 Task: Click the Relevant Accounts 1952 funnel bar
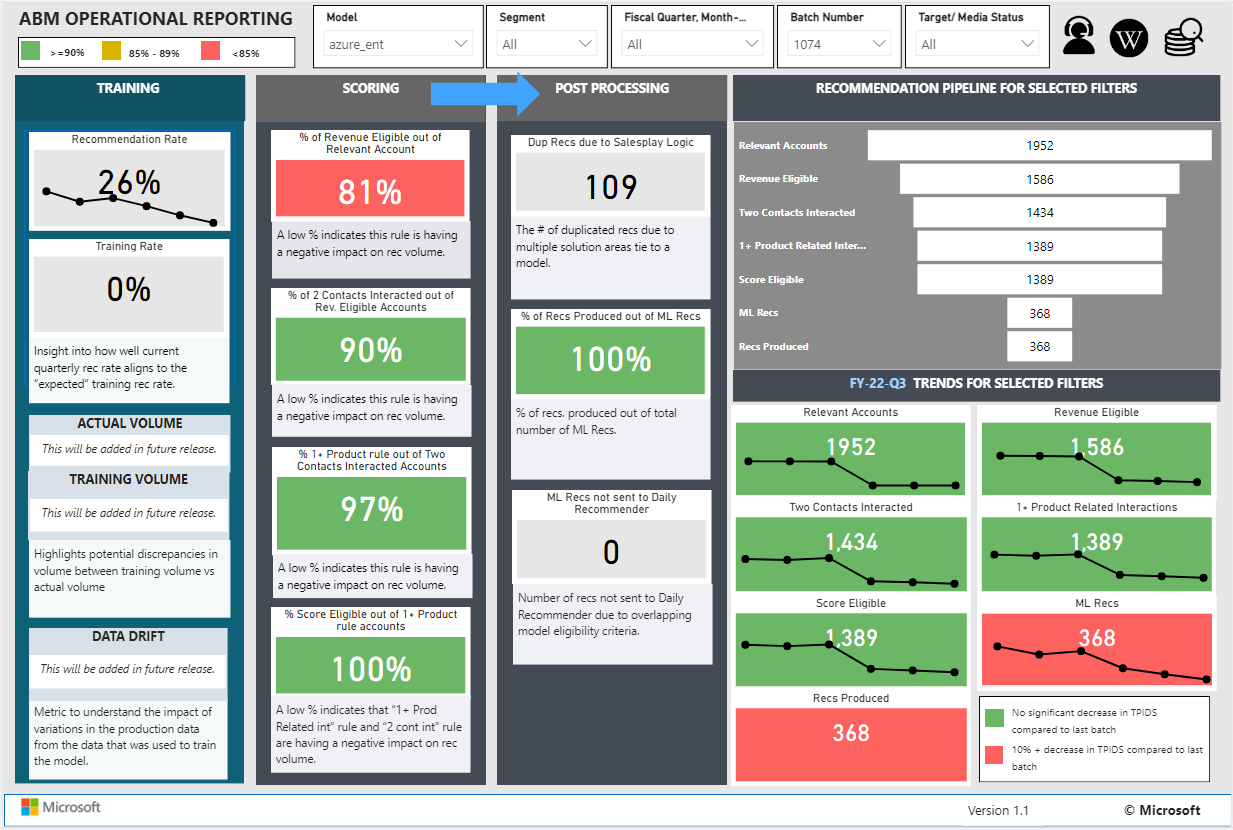(1039, 146)
